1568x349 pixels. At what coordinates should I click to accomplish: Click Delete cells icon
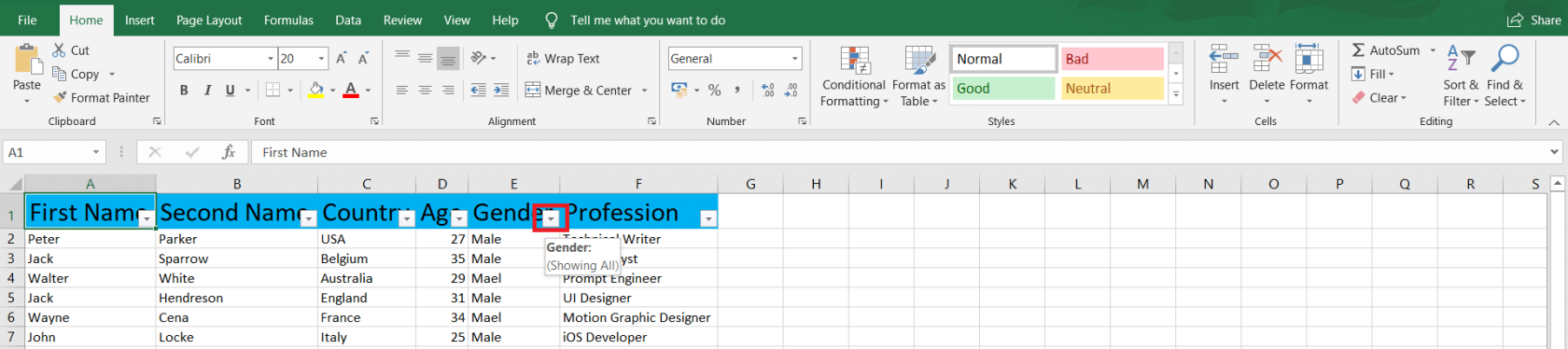(1267, 59)
